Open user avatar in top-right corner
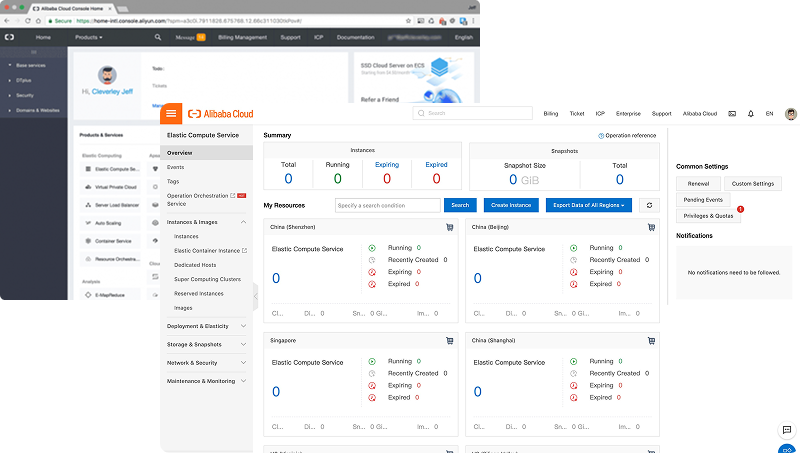The width and height of the screenshot is (800, 453). click(x=791, y=114)
